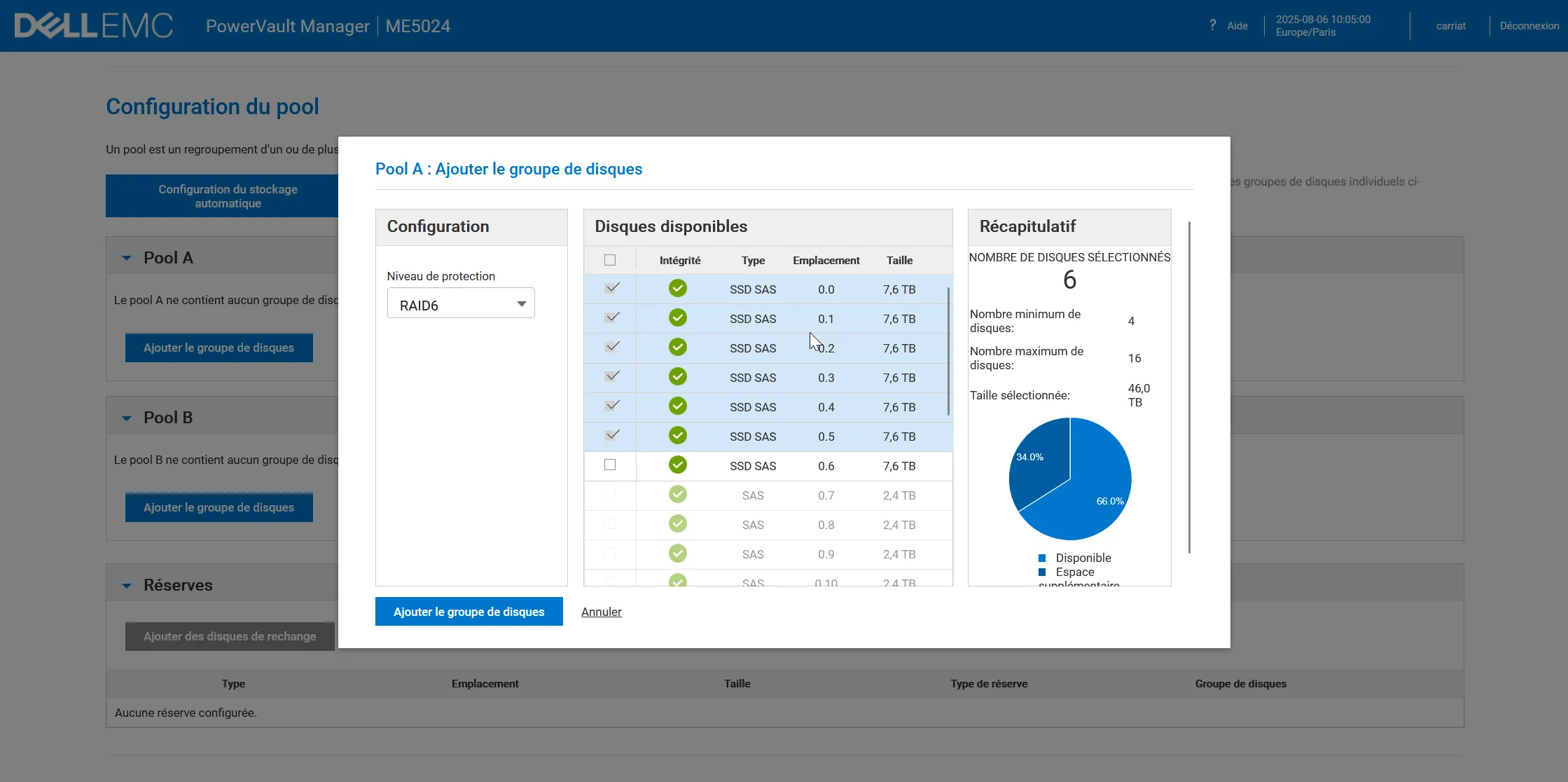This screenshot has width=1568, height=782.
Task: Confirm with blue Ajouter le groupe de disques button
Action: point(469,612)
